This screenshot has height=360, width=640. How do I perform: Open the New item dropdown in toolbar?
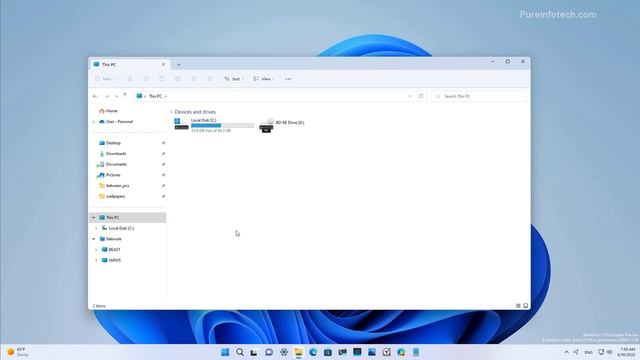[105, 79]
